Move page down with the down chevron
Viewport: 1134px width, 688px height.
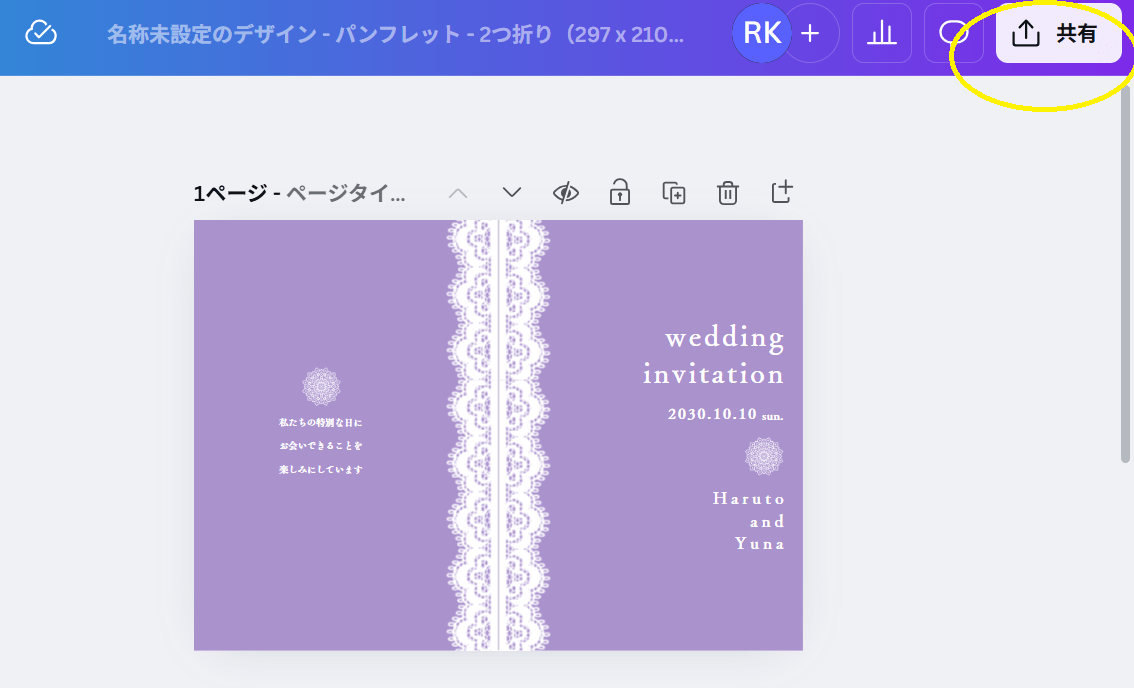tap(512, 192)
